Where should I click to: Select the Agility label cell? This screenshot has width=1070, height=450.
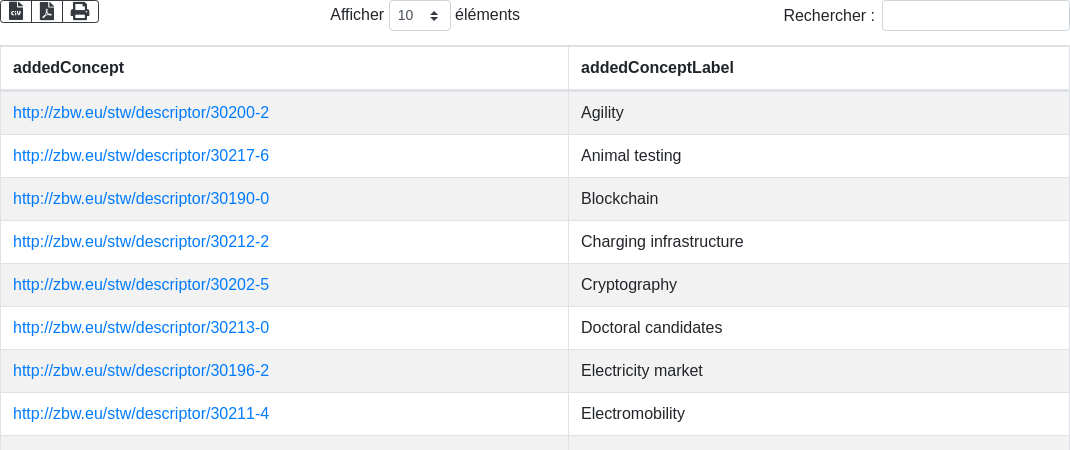click(602, 113)
